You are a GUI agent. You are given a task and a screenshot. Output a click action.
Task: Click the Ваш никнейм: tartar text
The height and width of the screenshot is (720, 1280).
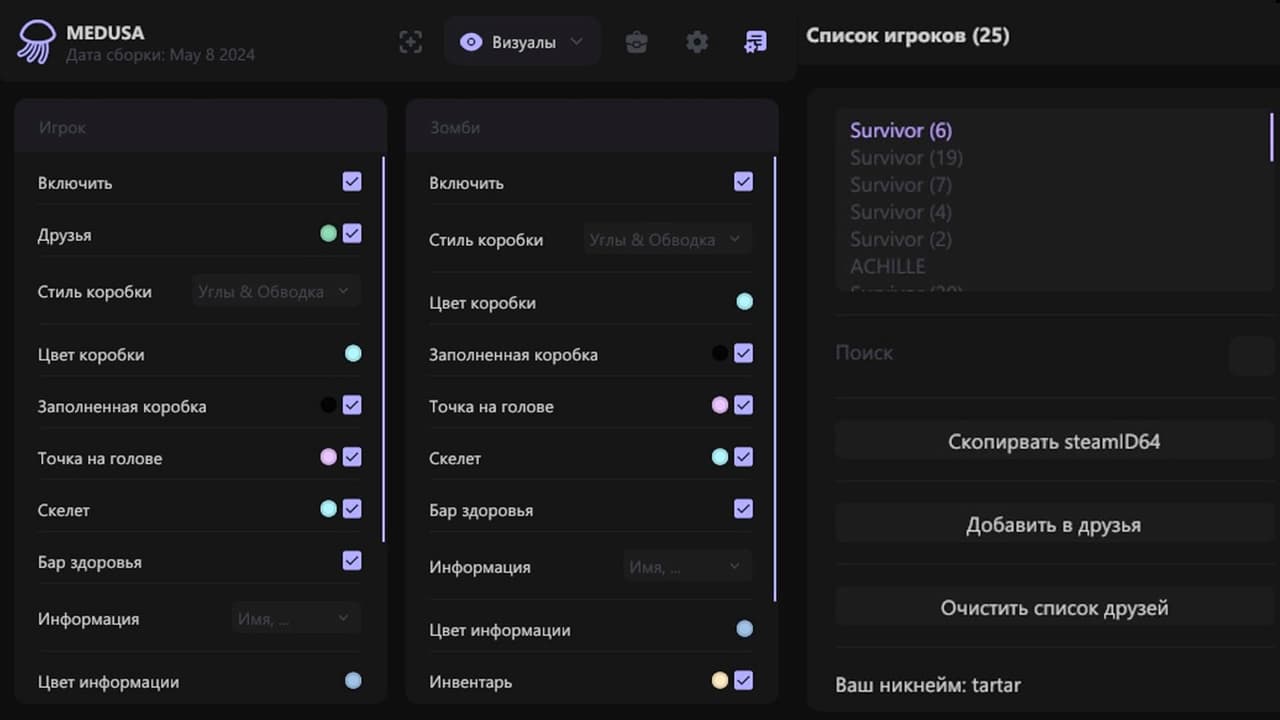coord(928,685)
